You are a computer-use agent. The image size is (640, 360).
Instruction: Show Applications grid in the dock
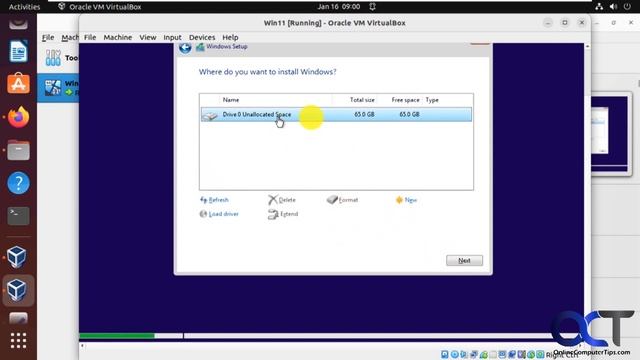18,340
